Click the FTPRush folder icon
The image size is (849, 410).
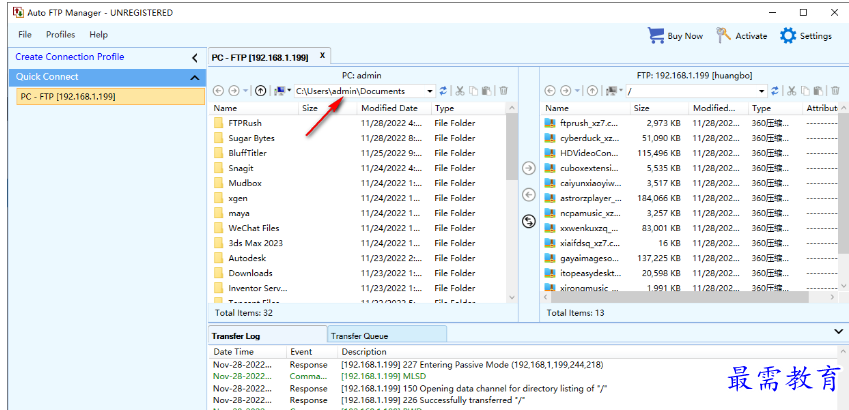pyautogui.click(x=219, y=123)
